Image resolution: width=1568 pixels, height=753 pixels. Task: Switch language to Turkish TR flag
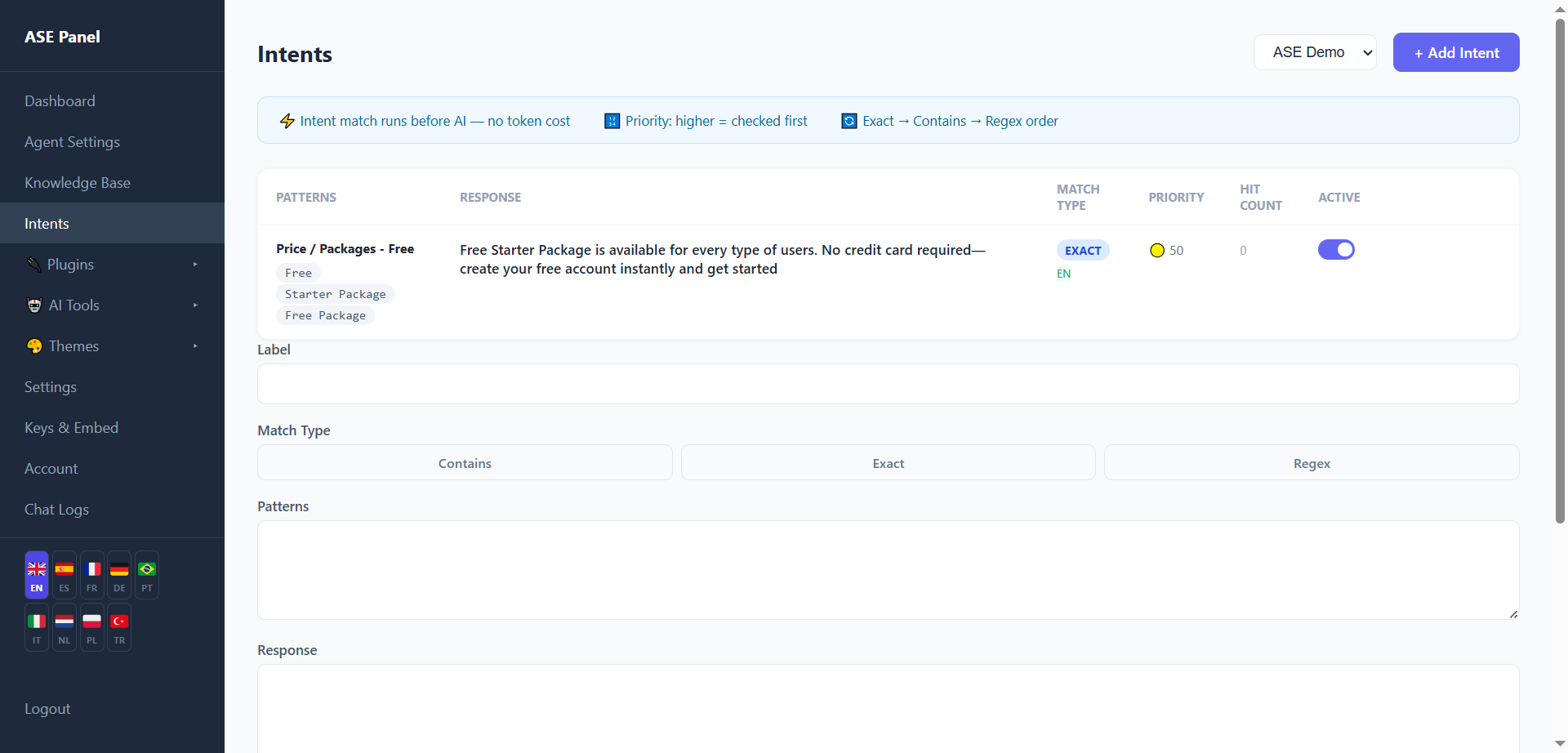coord(119,627)
